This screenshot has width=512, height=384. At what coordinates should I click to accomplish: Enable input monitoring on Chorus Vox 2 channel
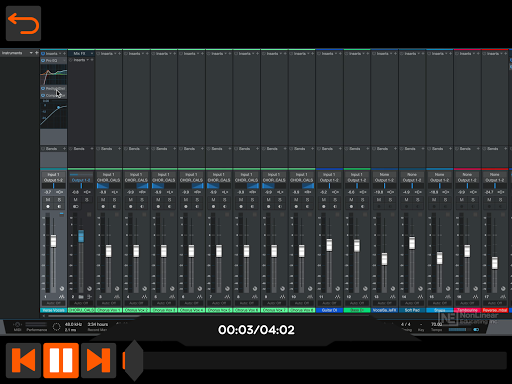click(x=142, y=207)
